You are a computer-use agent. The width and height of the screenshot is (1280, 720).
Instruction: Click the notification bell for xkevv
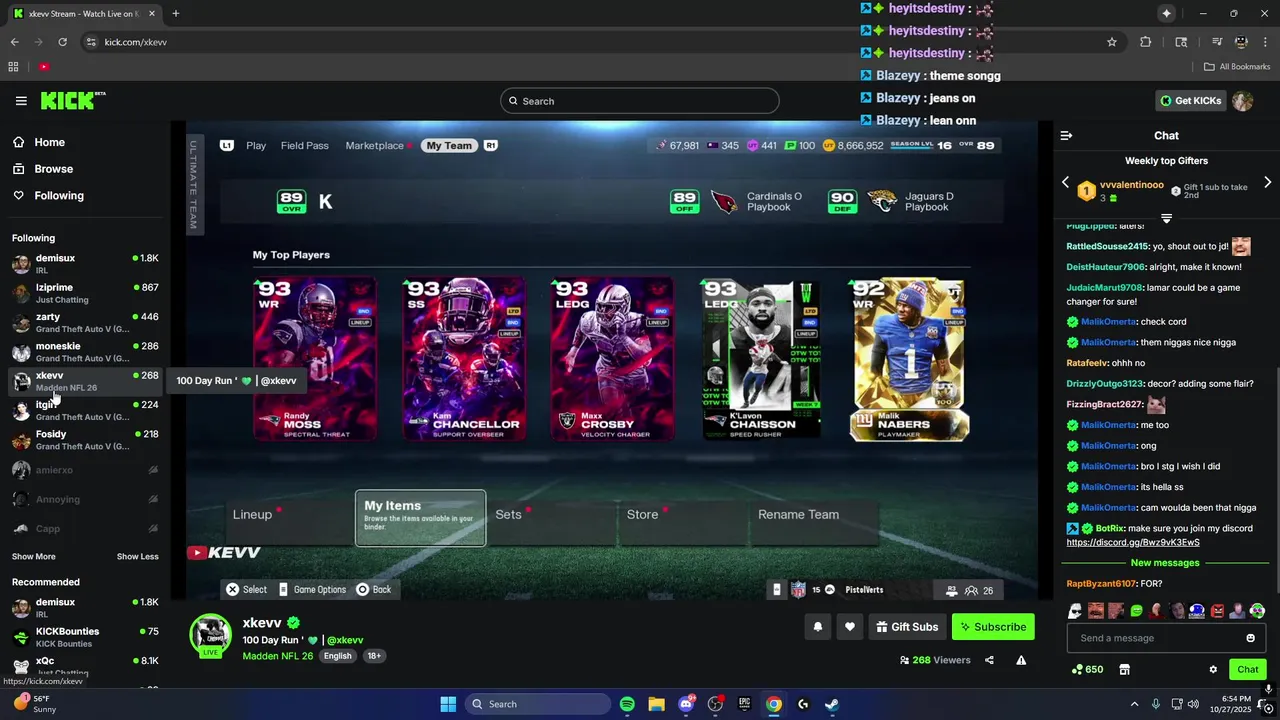pyautogui.click(x=817, y=627)
